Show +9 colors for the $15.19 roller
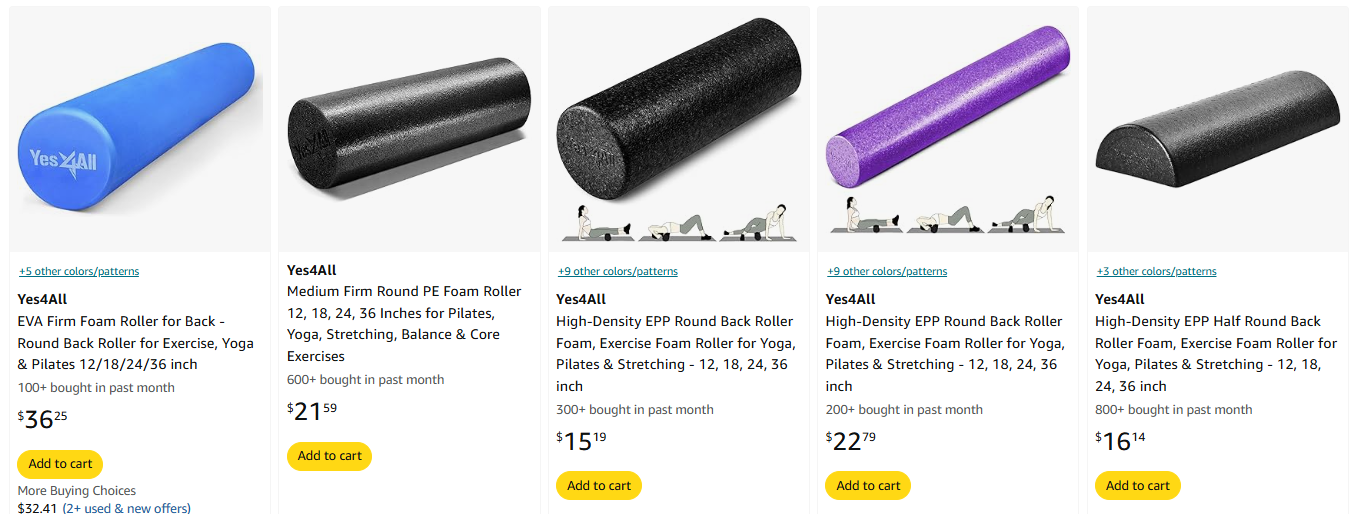Viewport: 1349px width, 514px height. (618, 271)
